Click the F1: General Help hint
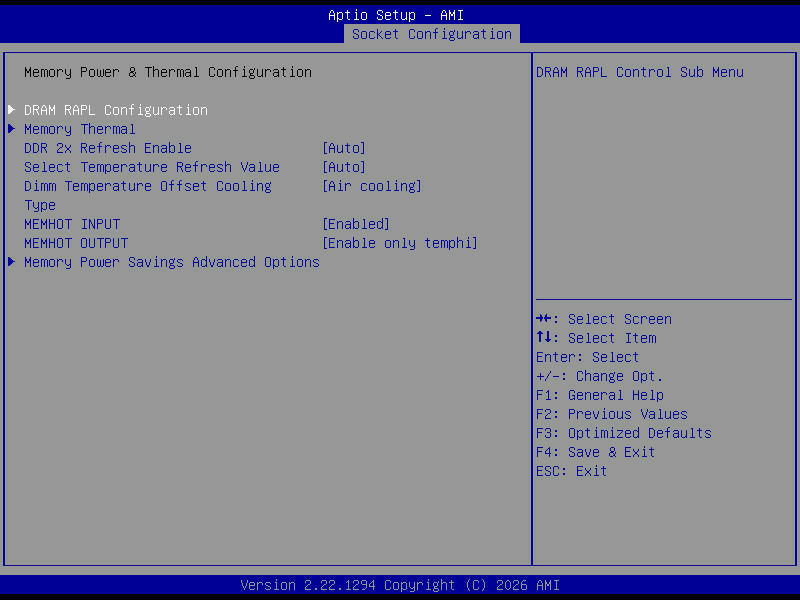 coord(599,395)
